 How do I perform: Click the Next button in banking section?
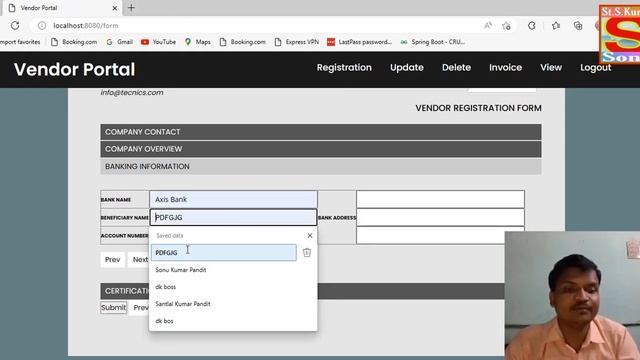[x=139, y=260]
